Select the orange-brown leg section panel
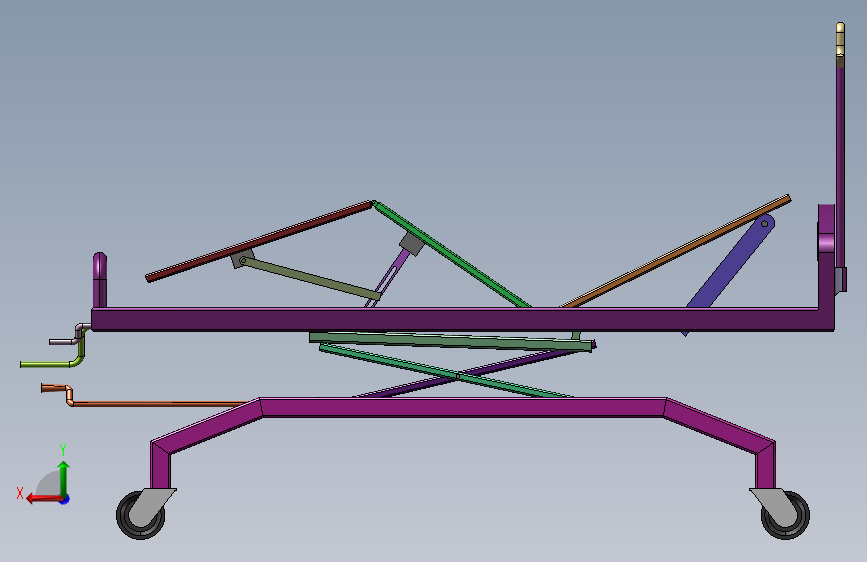 (676, 252)
